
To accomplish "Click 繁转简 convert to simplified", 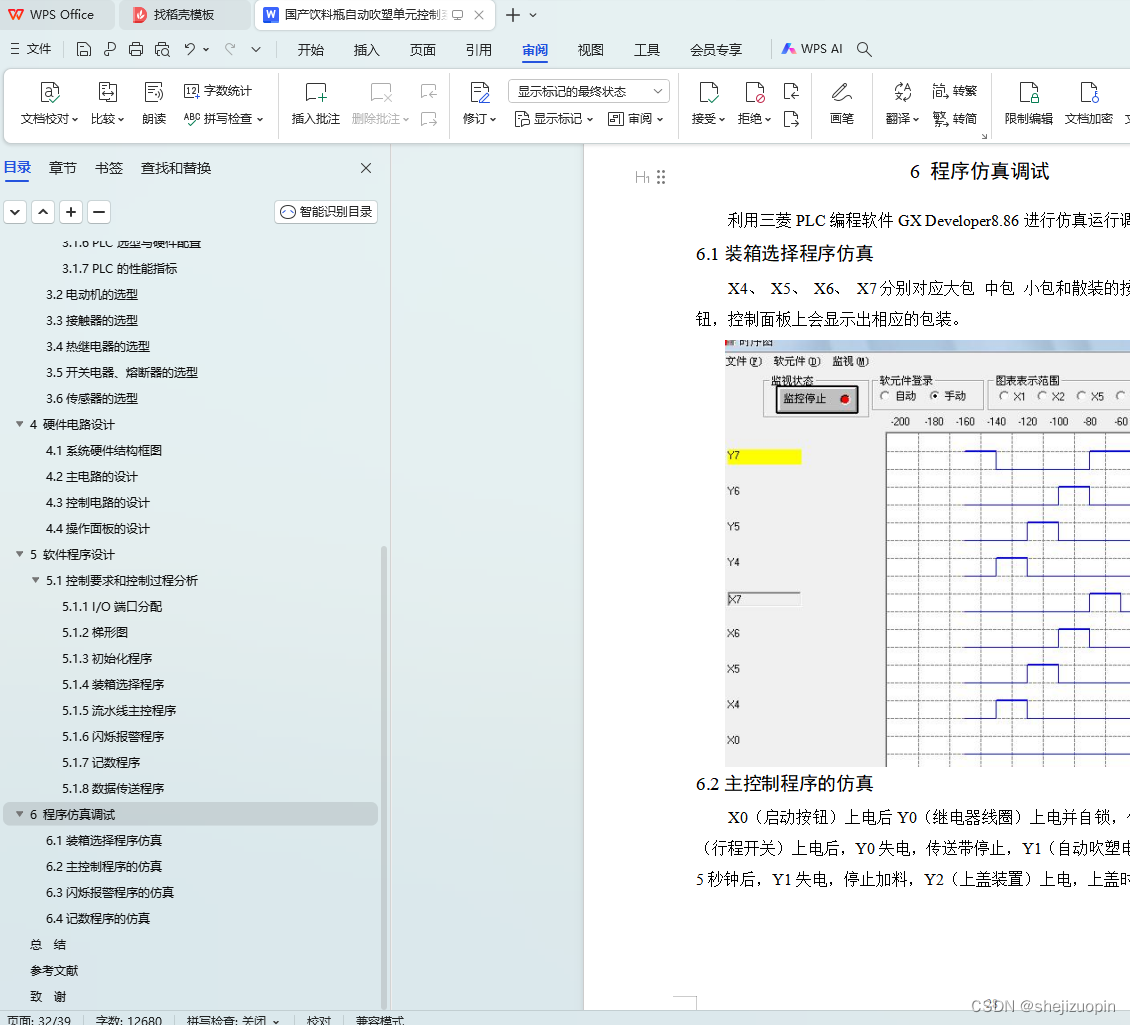I will tap(954, 118).
